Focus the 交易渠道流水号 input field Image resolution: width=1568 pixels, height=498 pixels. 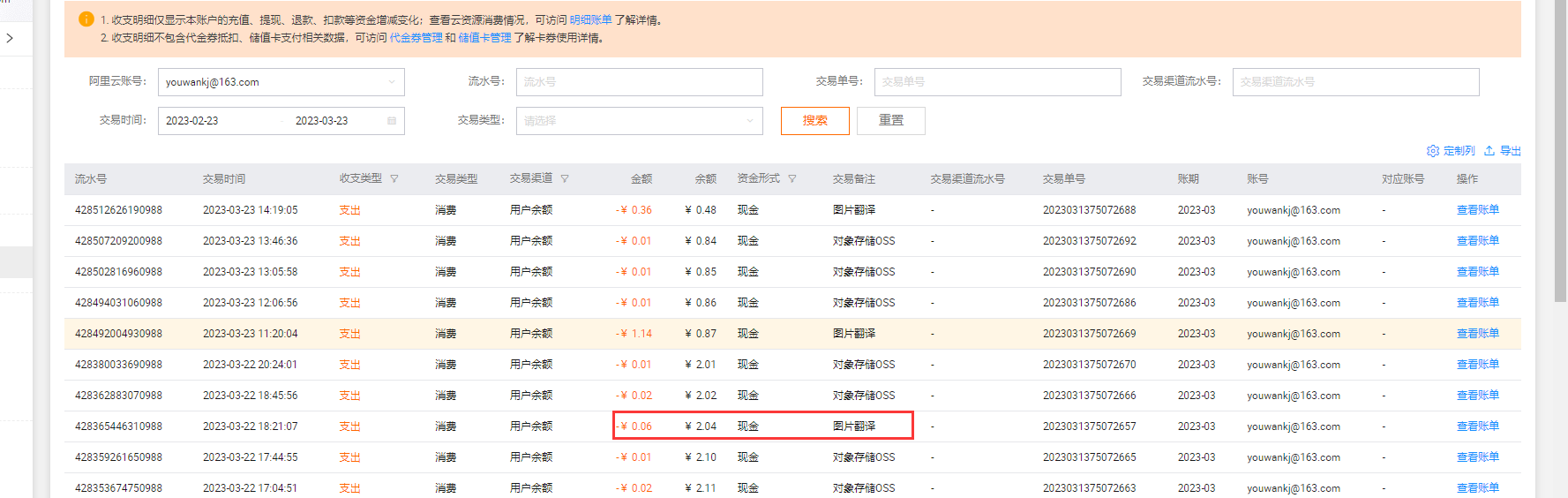click(x=1356, y=82)
